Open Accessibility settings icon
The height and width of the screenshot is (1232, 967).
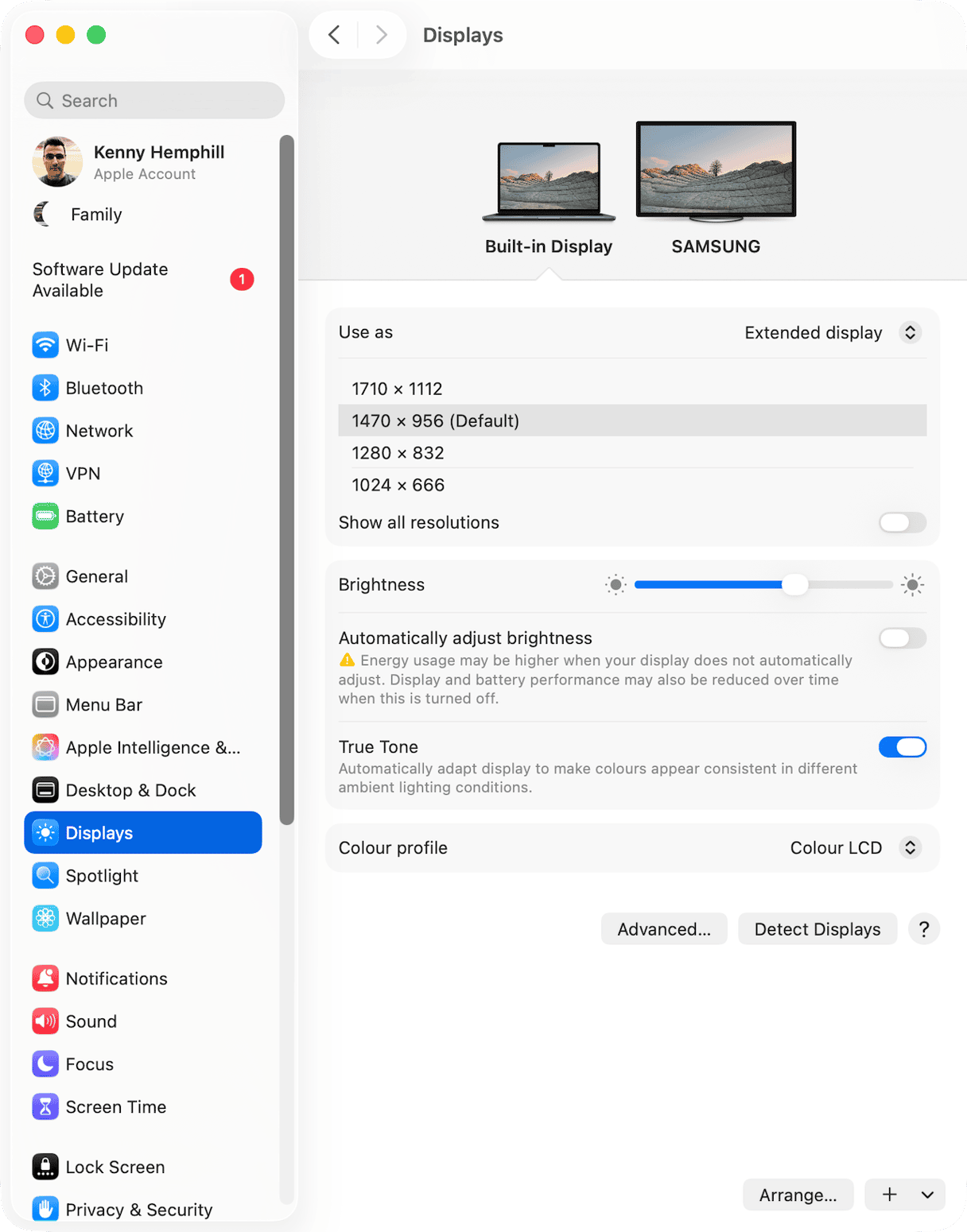coord(45,619)
